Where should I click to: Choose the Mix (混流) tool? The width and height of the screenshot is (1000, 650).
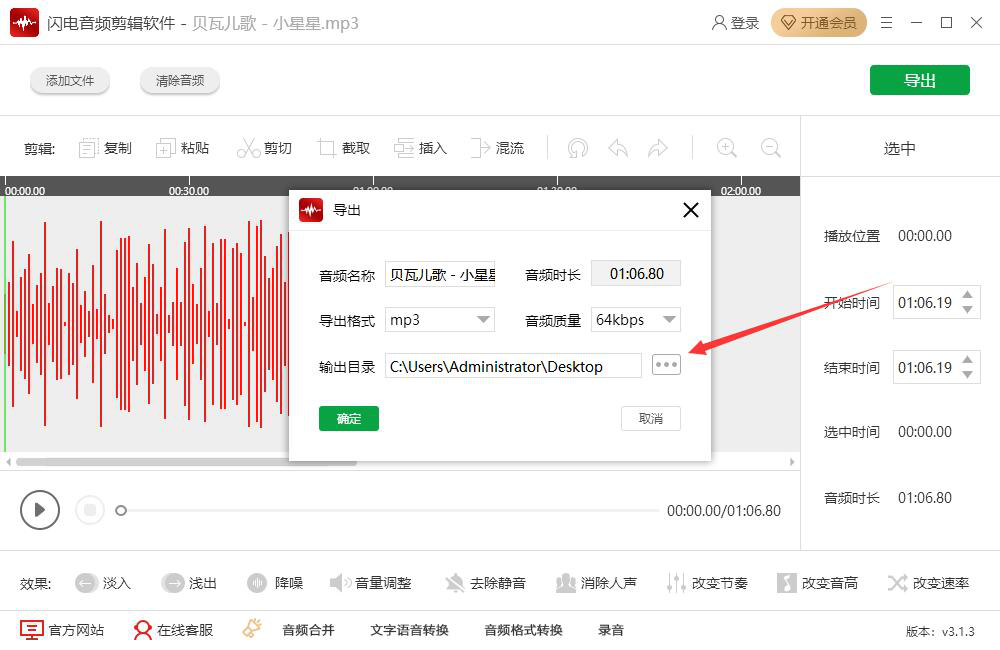[x=482, y=148]
